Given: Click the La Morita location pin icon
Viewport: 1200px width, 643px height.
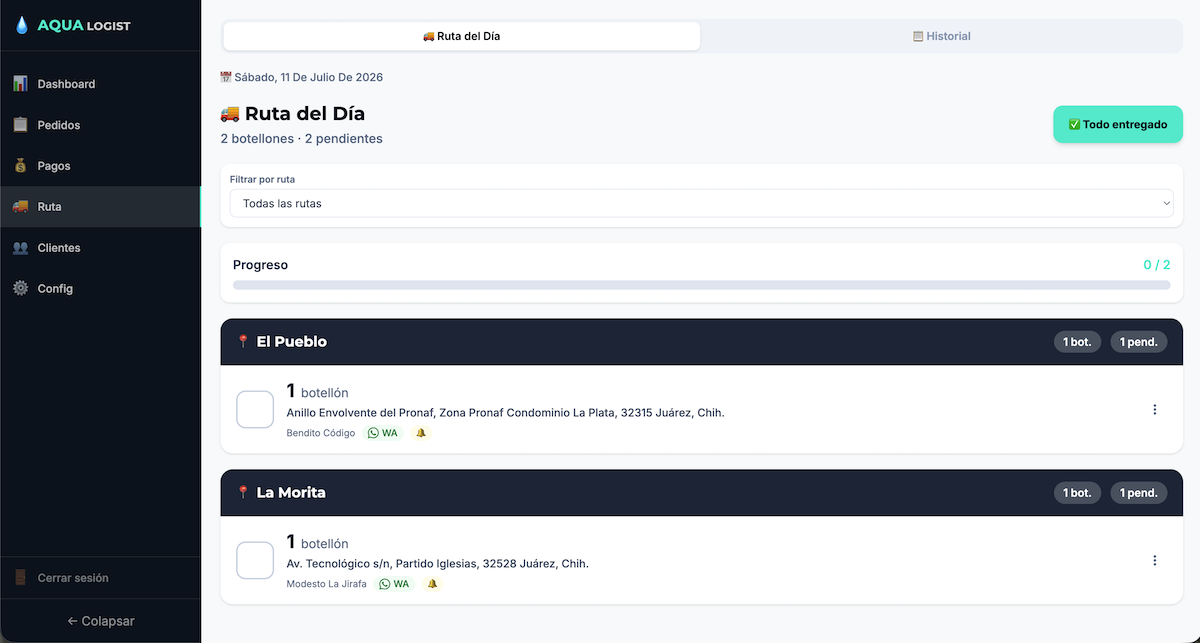Looking at the screenshot, I should coord(243,493).
